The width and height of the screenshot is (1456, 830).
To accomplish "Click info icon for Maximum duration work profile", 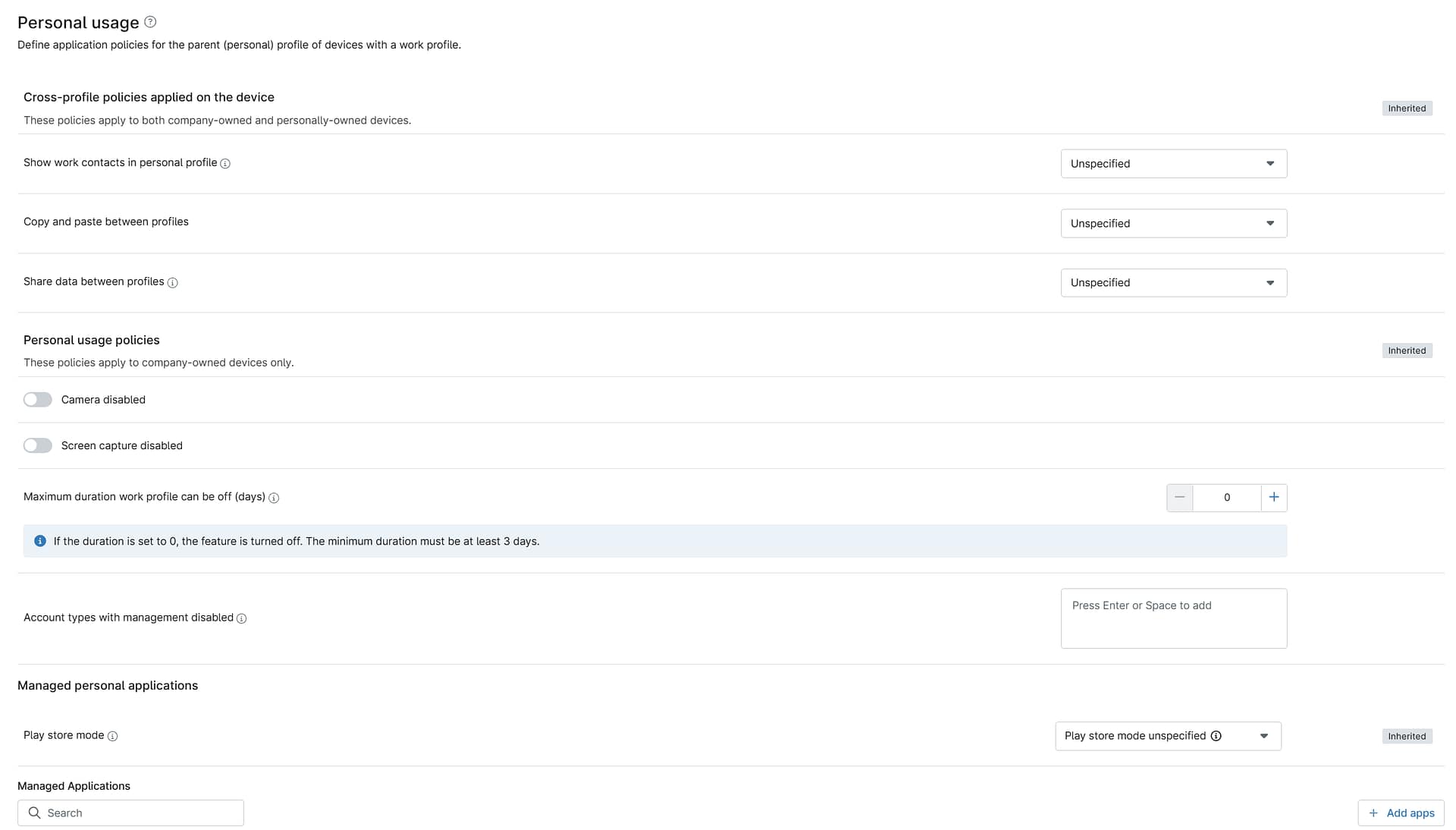I will point(274,498).
